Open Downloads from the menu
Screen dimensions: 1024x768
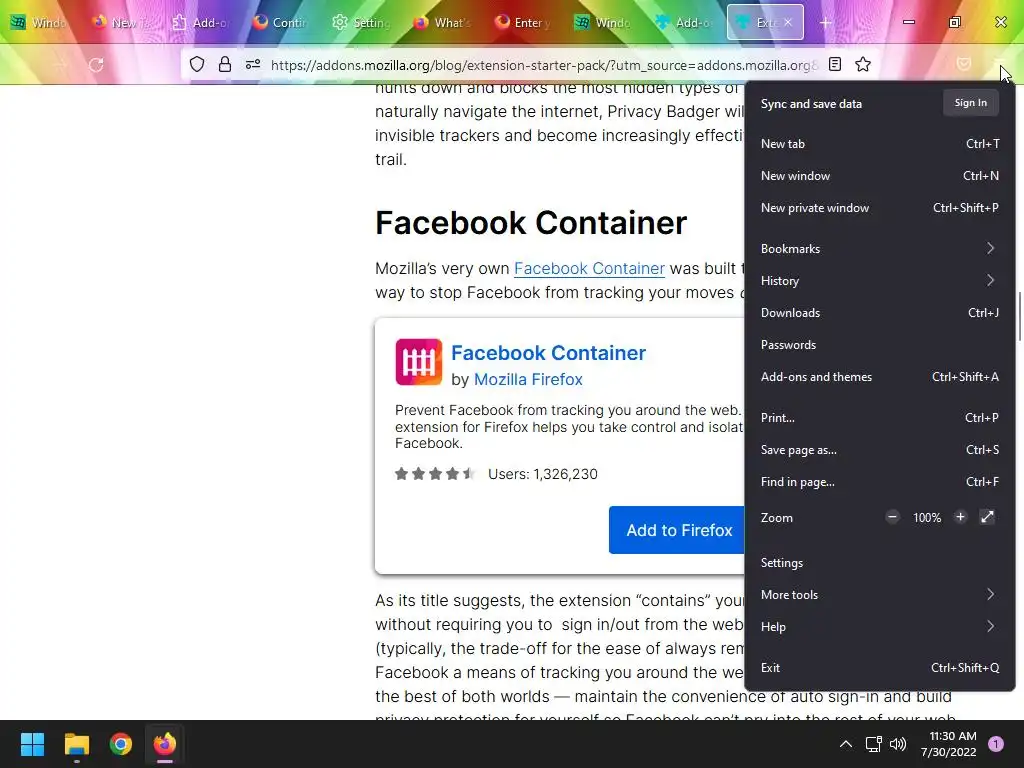pyautogui.click(x=880, y=312)
